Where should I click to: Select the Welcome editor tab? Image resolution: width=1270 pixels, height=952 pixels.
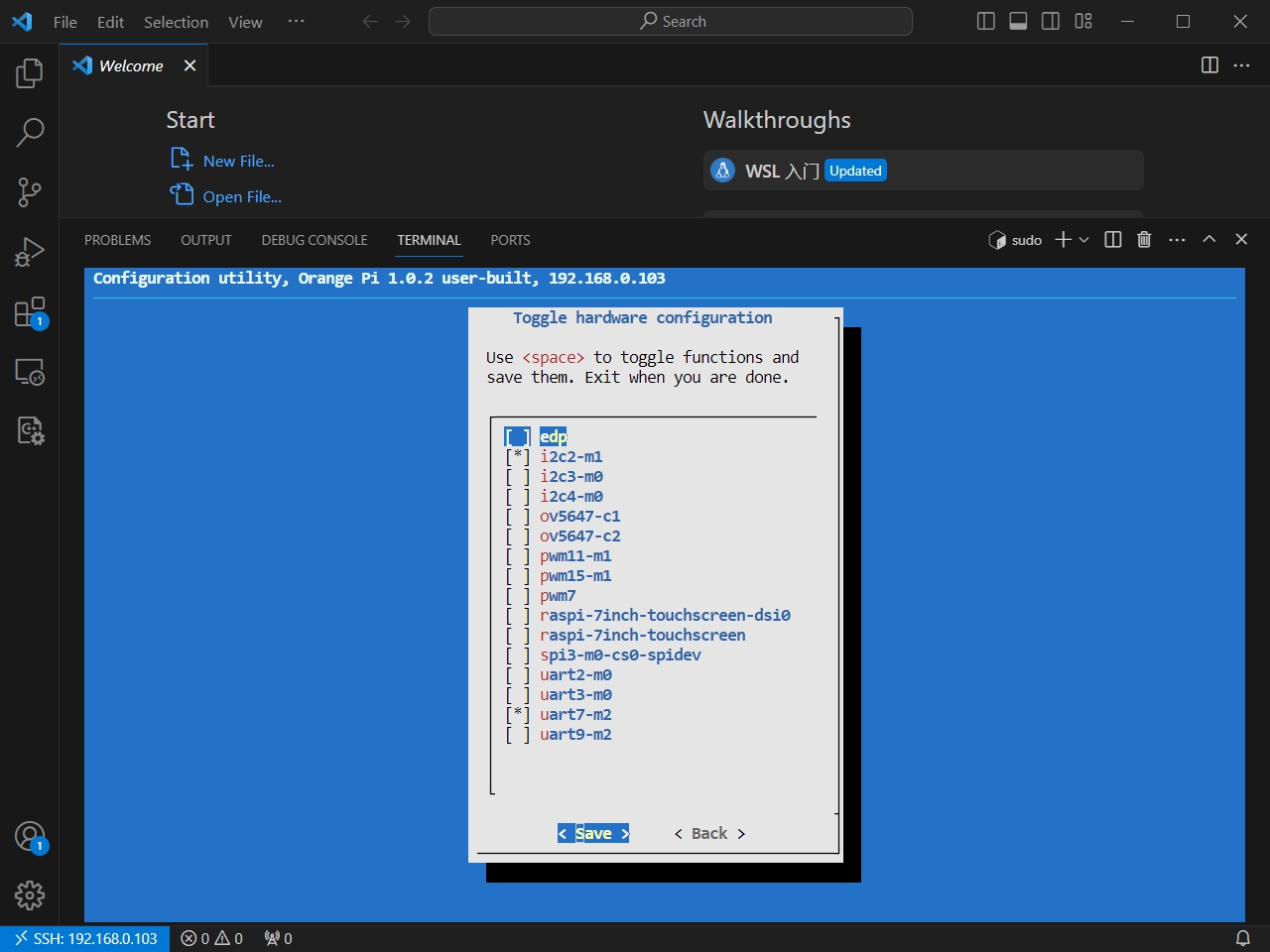pyautogui.click(x=134, y=65)
